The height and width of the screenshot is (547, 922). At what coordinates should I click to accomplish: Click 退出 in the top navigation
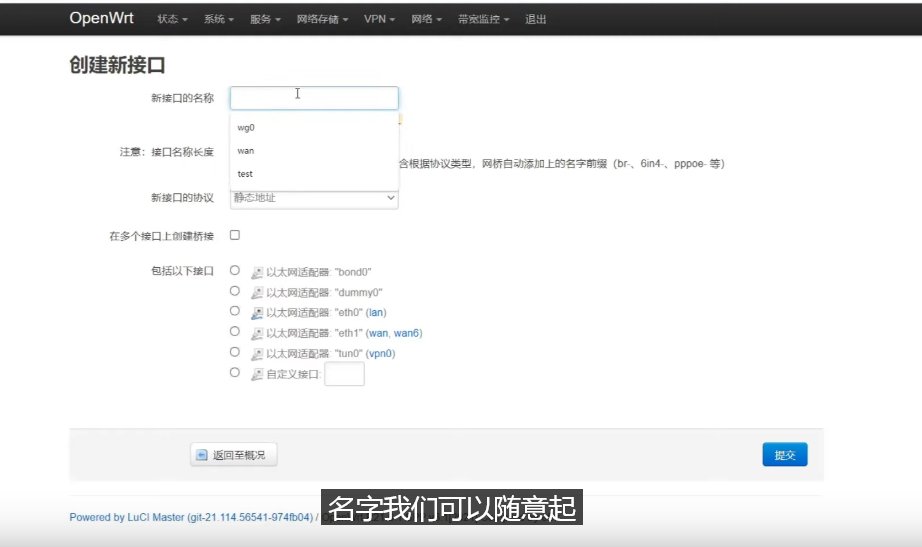coord(535,19)
